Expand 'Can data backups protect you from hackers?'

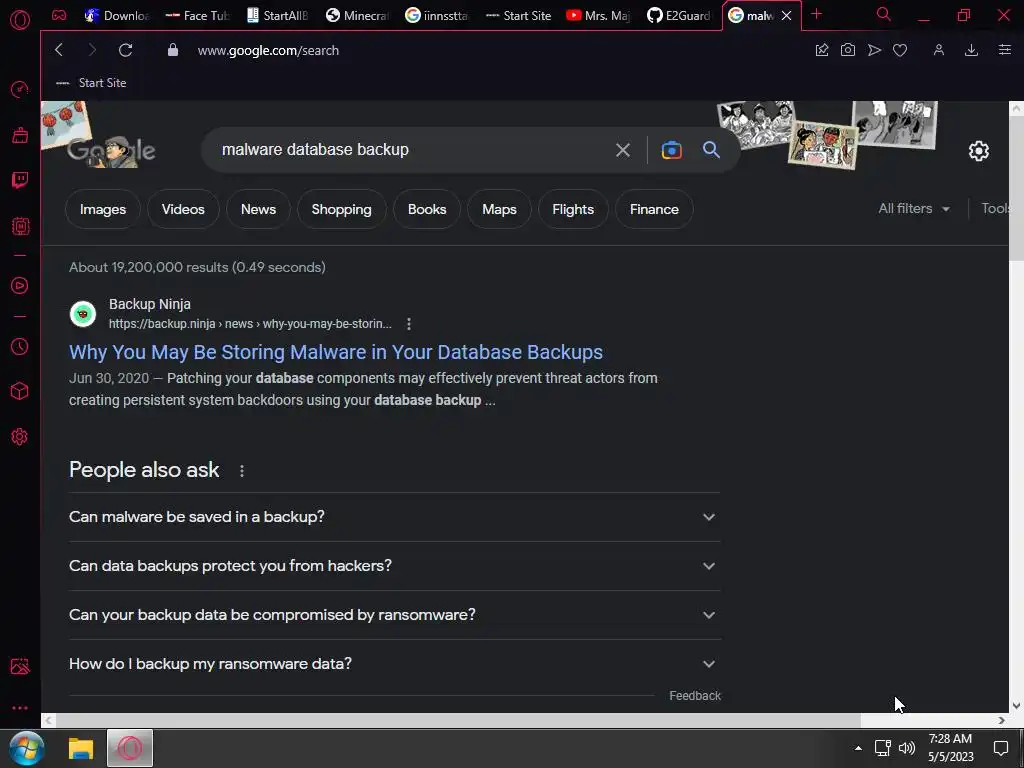(x=394, y=566)
